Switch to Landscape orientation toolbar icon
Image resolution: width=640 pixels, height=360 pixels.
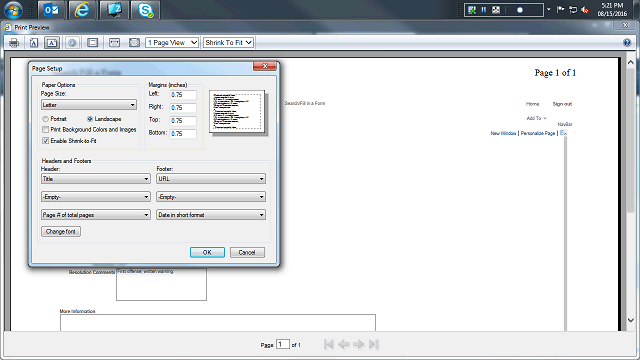(x=52, y=42)
